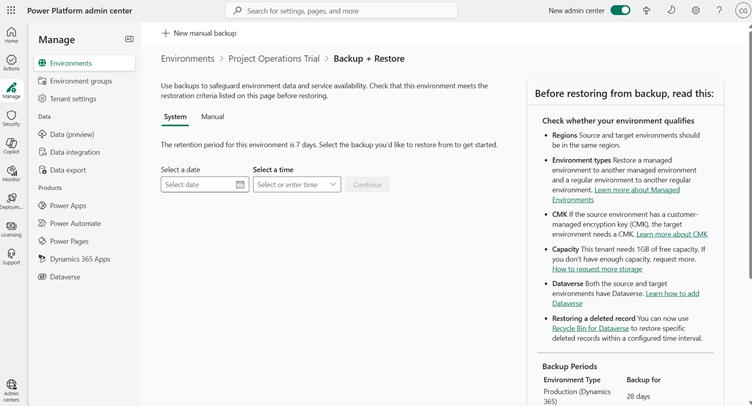Click the page vertical scrollbar

(749, 153)
